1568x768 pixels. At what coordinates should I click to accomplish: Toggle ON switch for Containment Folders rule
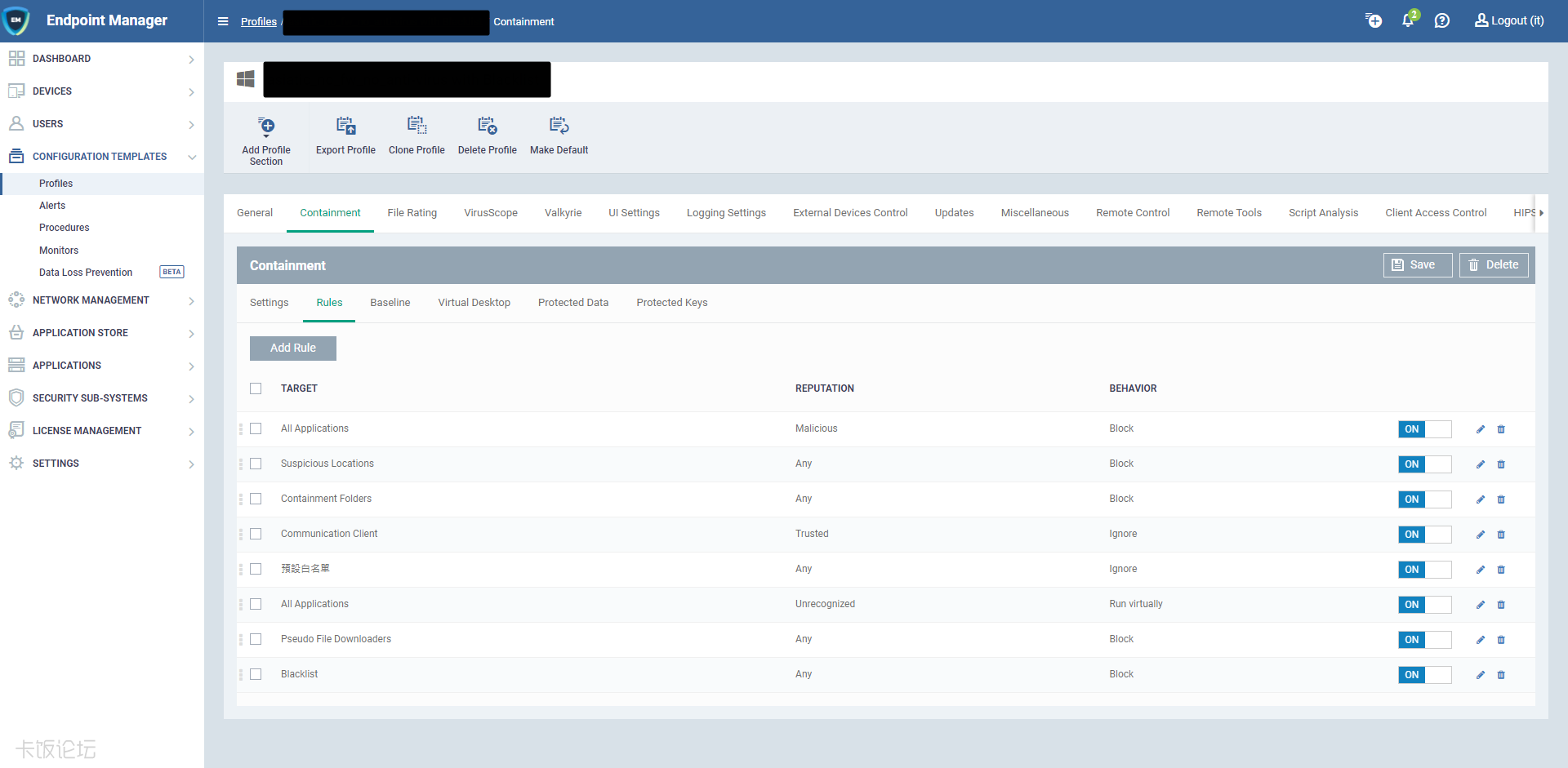(1424, 499)
